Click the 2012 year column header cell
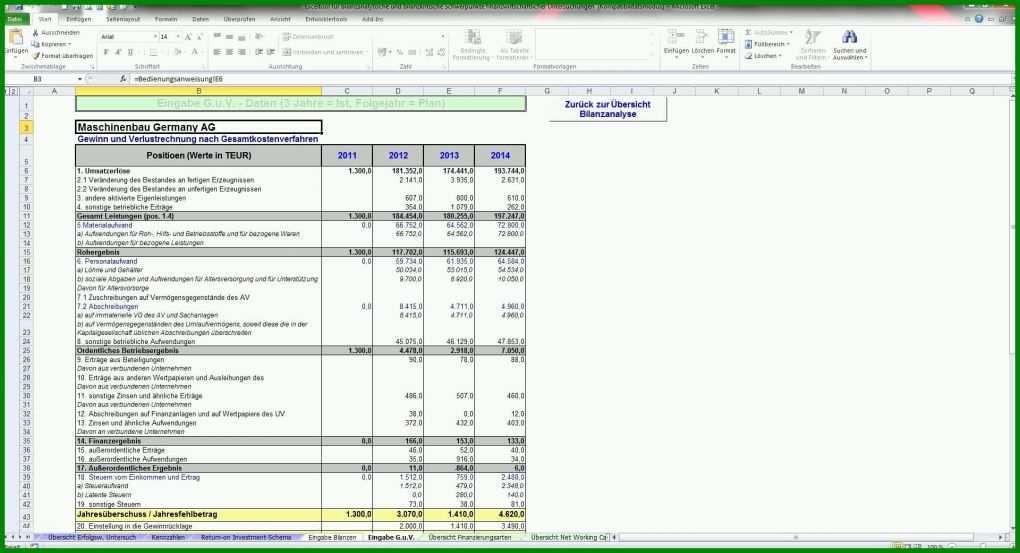This screenshot has height=553, width=1020. pos(398,155)
